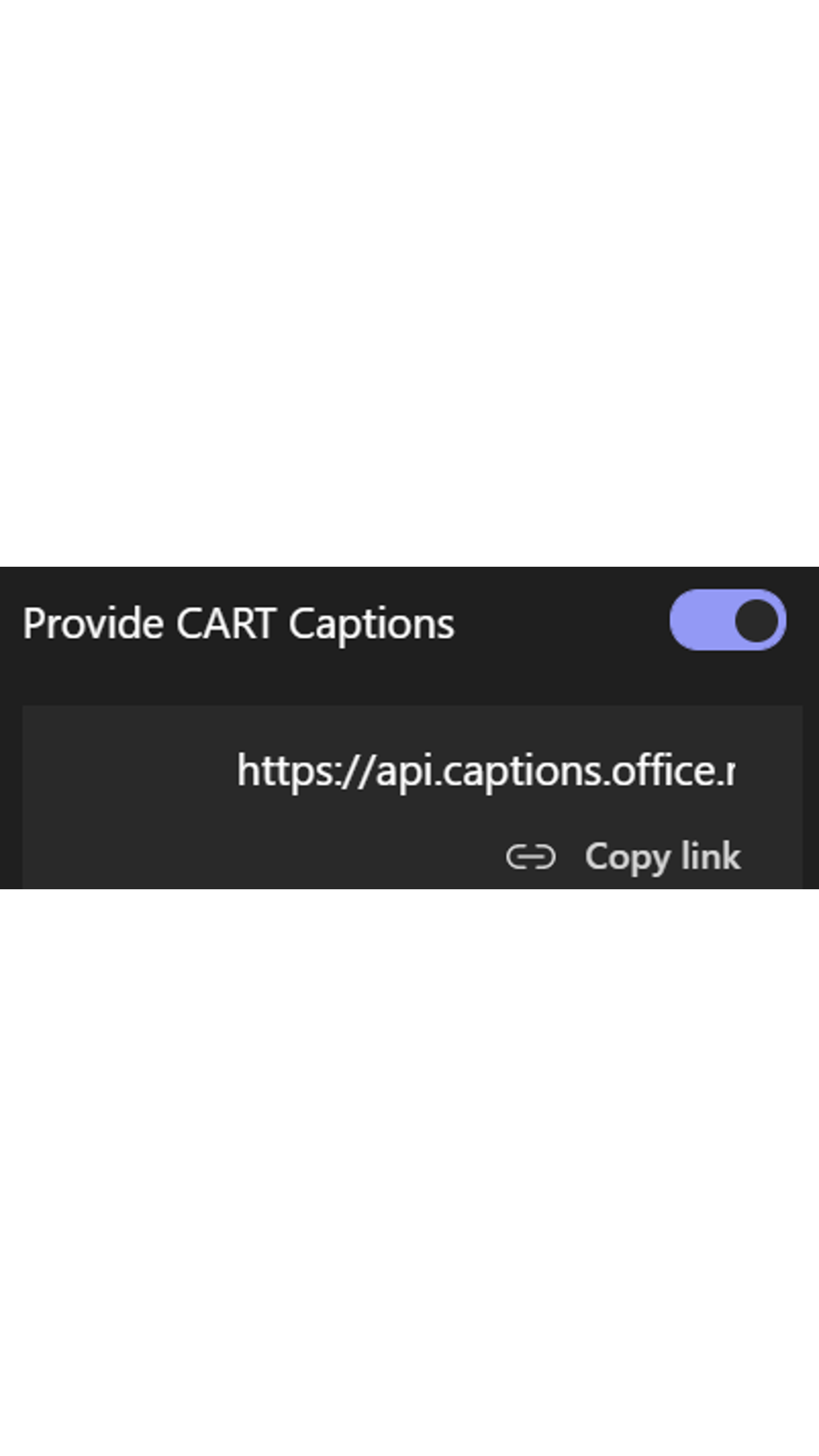819x1456 pixels.
Task: Click the chain link icon
Action: 531,857
